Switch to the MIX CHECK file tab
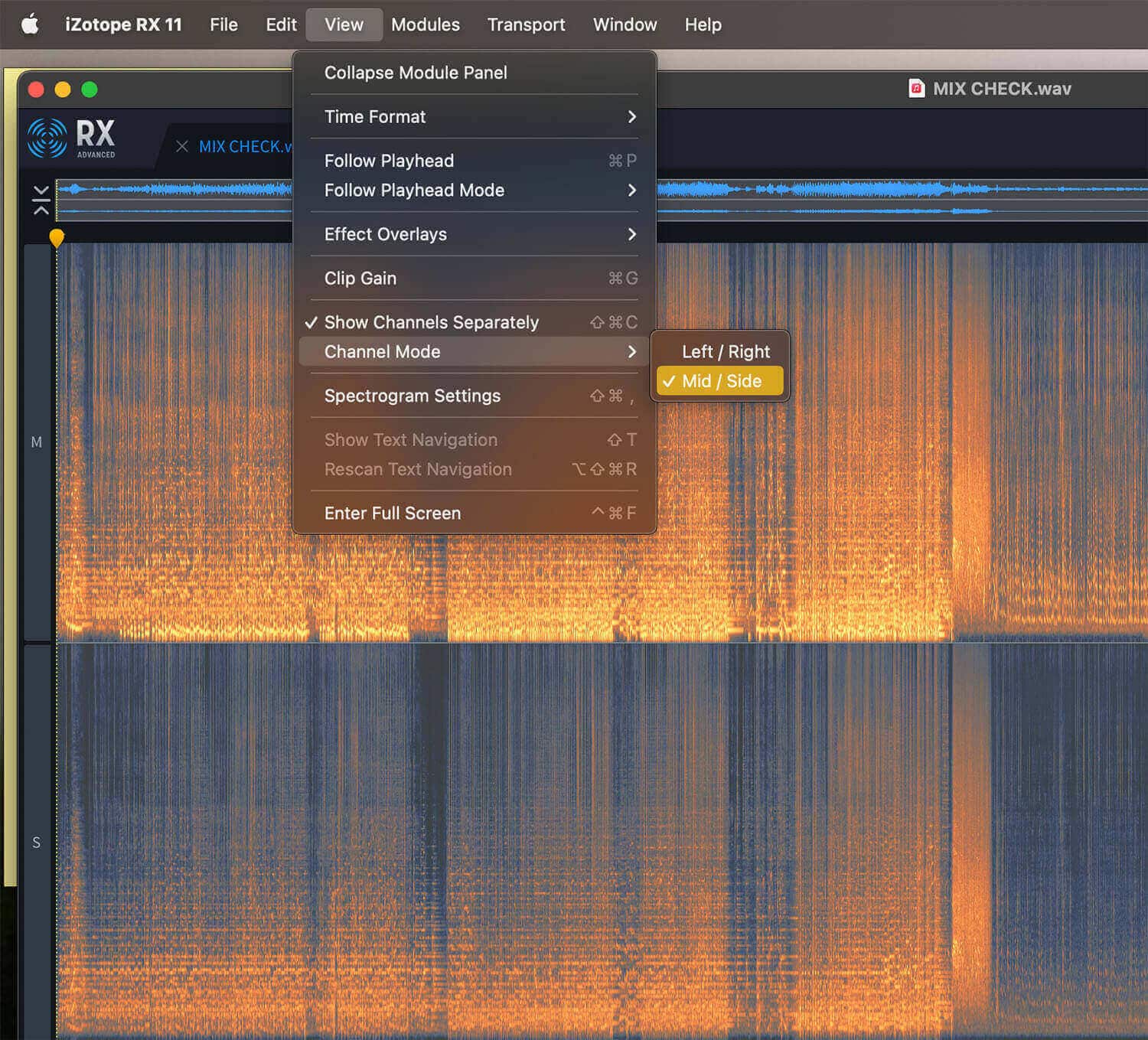Image resolution: width=1148 pixels, height=1040 pixels. pos(245,146)
